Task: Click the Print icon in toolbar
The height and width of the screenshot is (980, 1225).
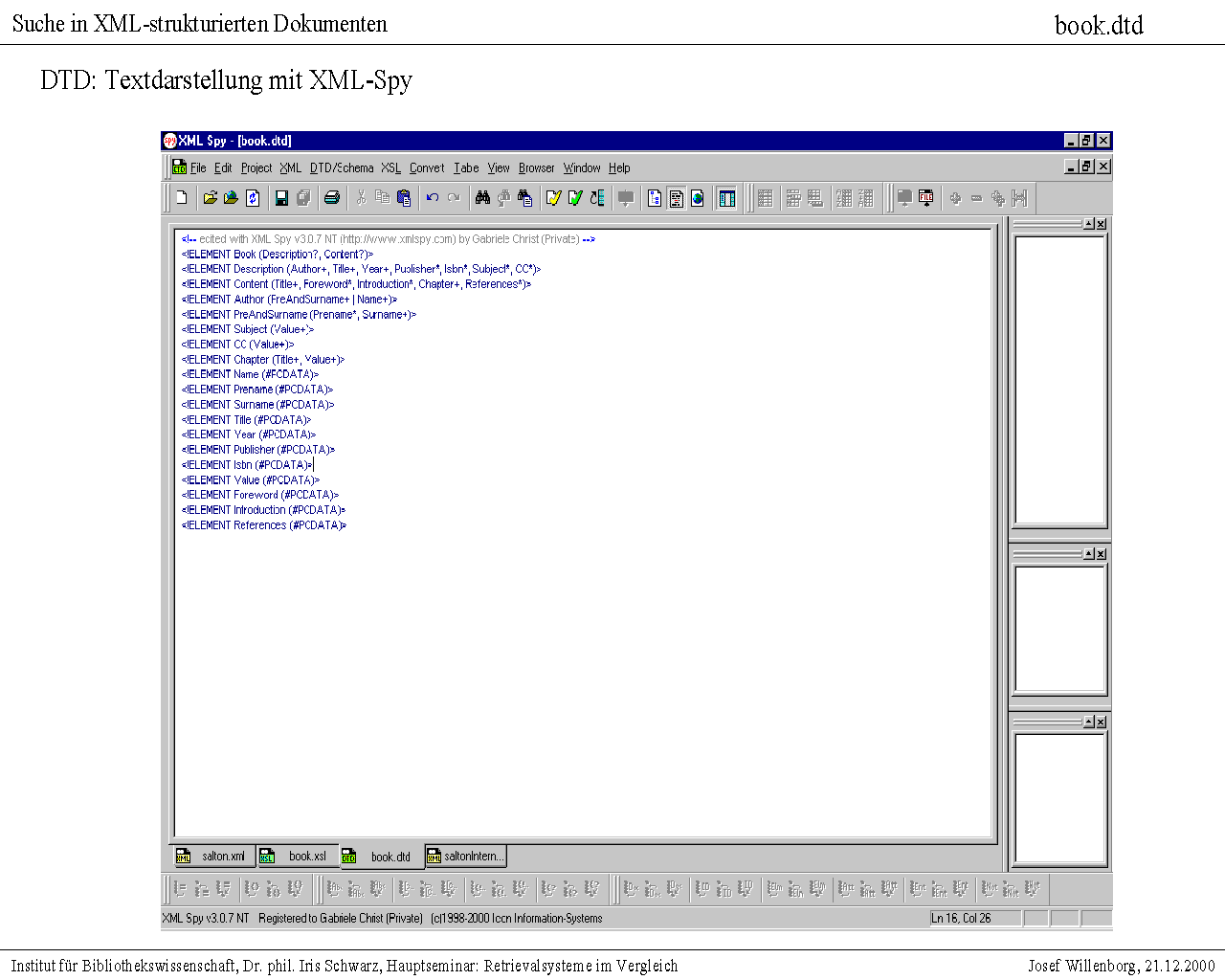Action: pos(331,198)
